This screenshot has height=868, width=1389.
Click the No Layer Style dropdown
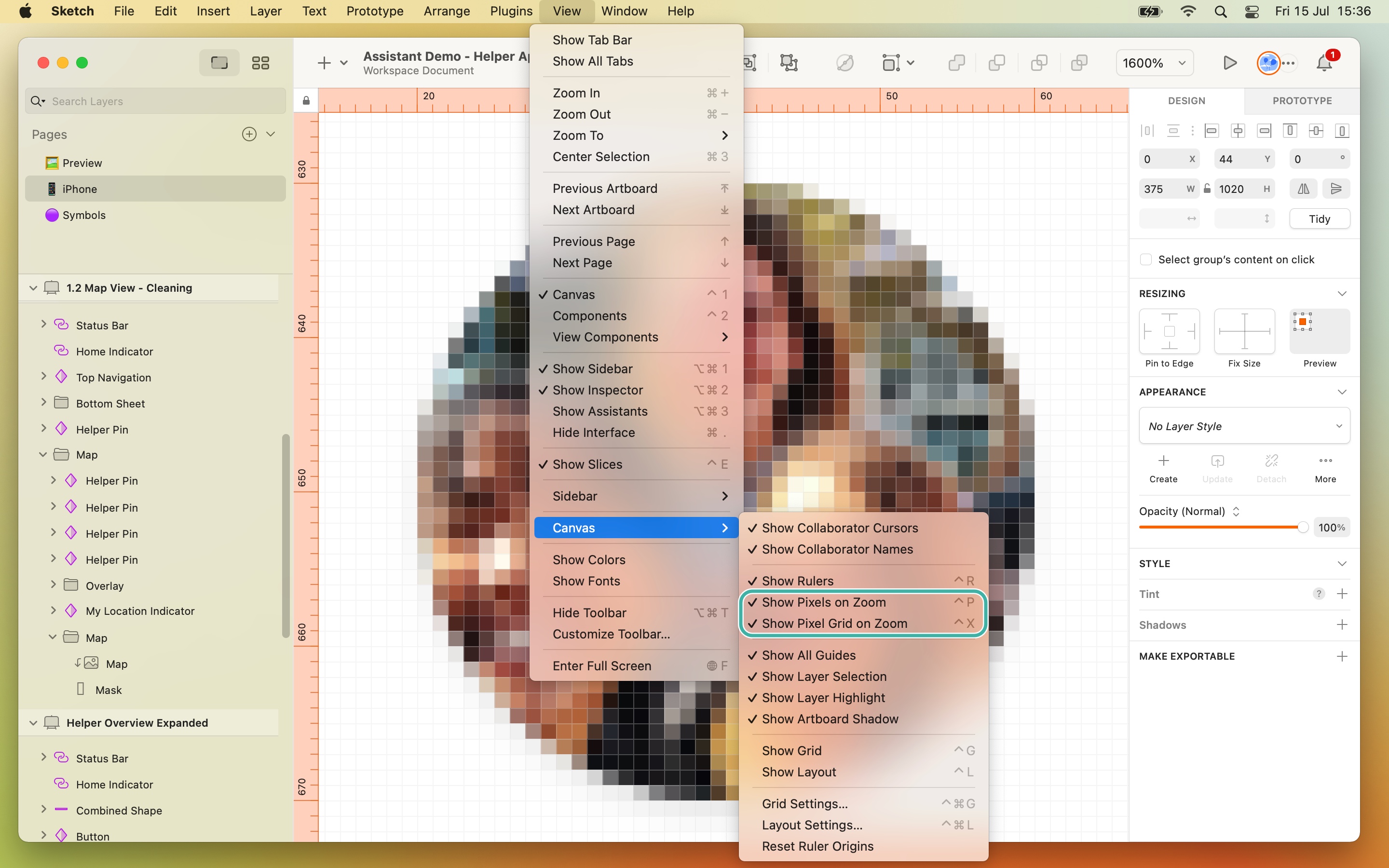[1244, 426]
